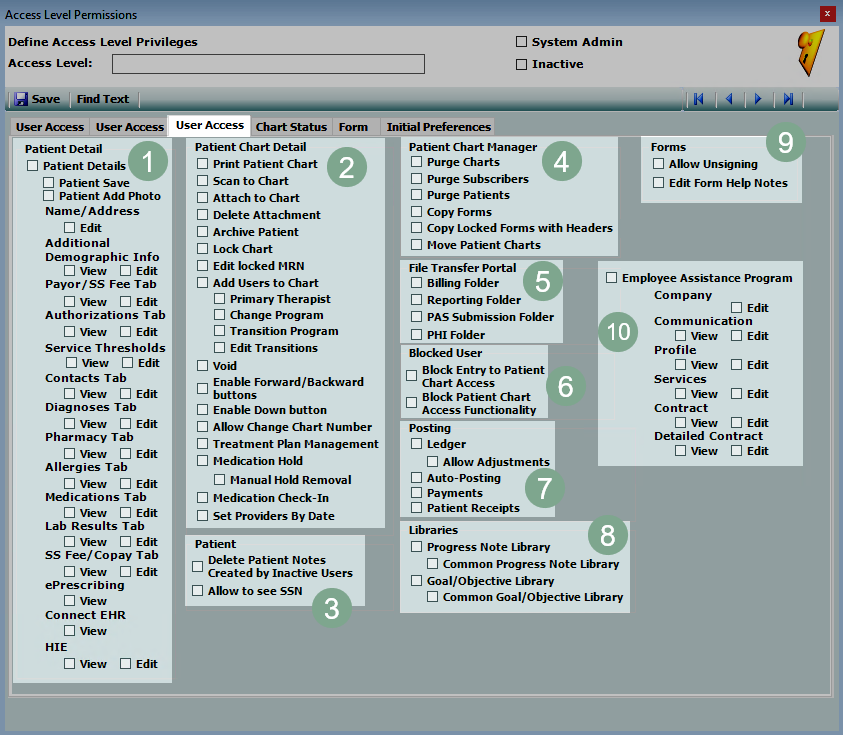Go to the next record arrow
Image resolution: width=843 pixels, height=735 pixels.
coord(758,99)
